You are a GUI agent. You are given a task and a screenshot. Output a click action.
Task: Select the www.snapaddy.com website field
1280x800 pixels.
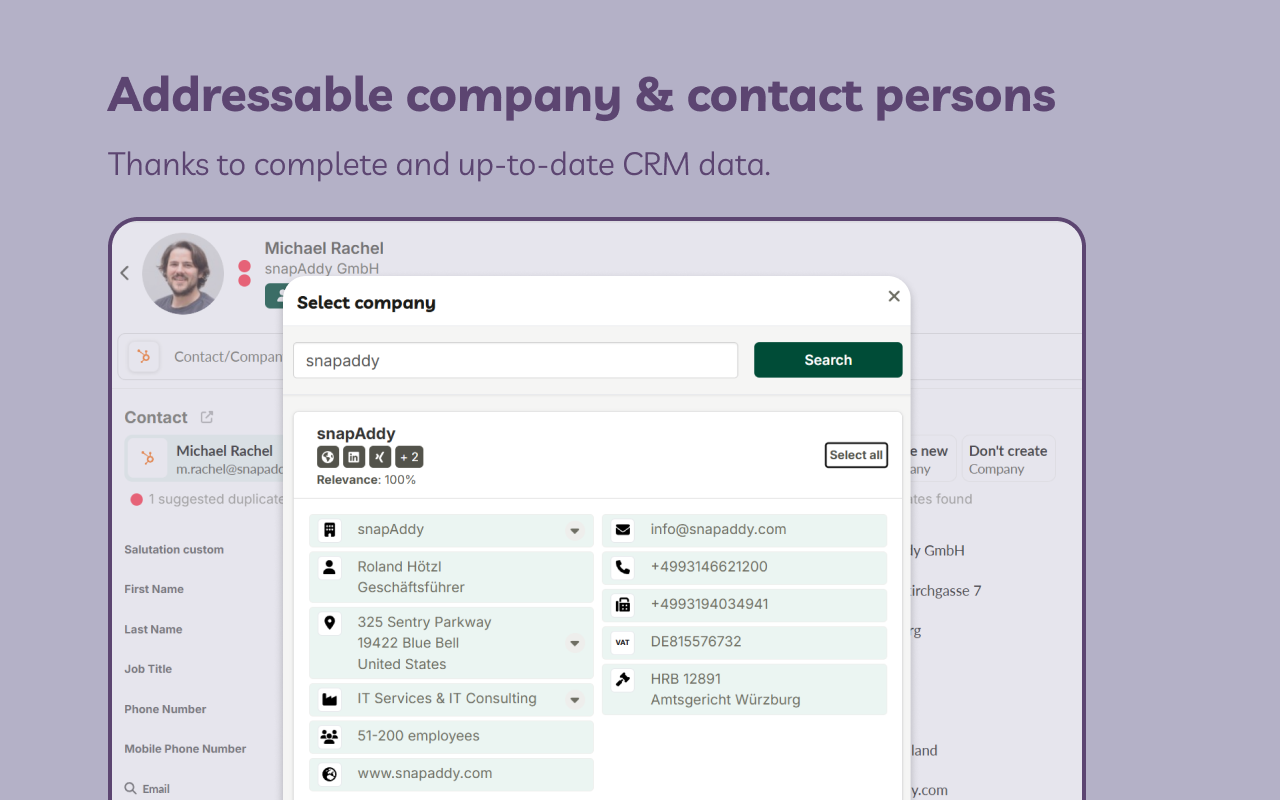point(451,774)
